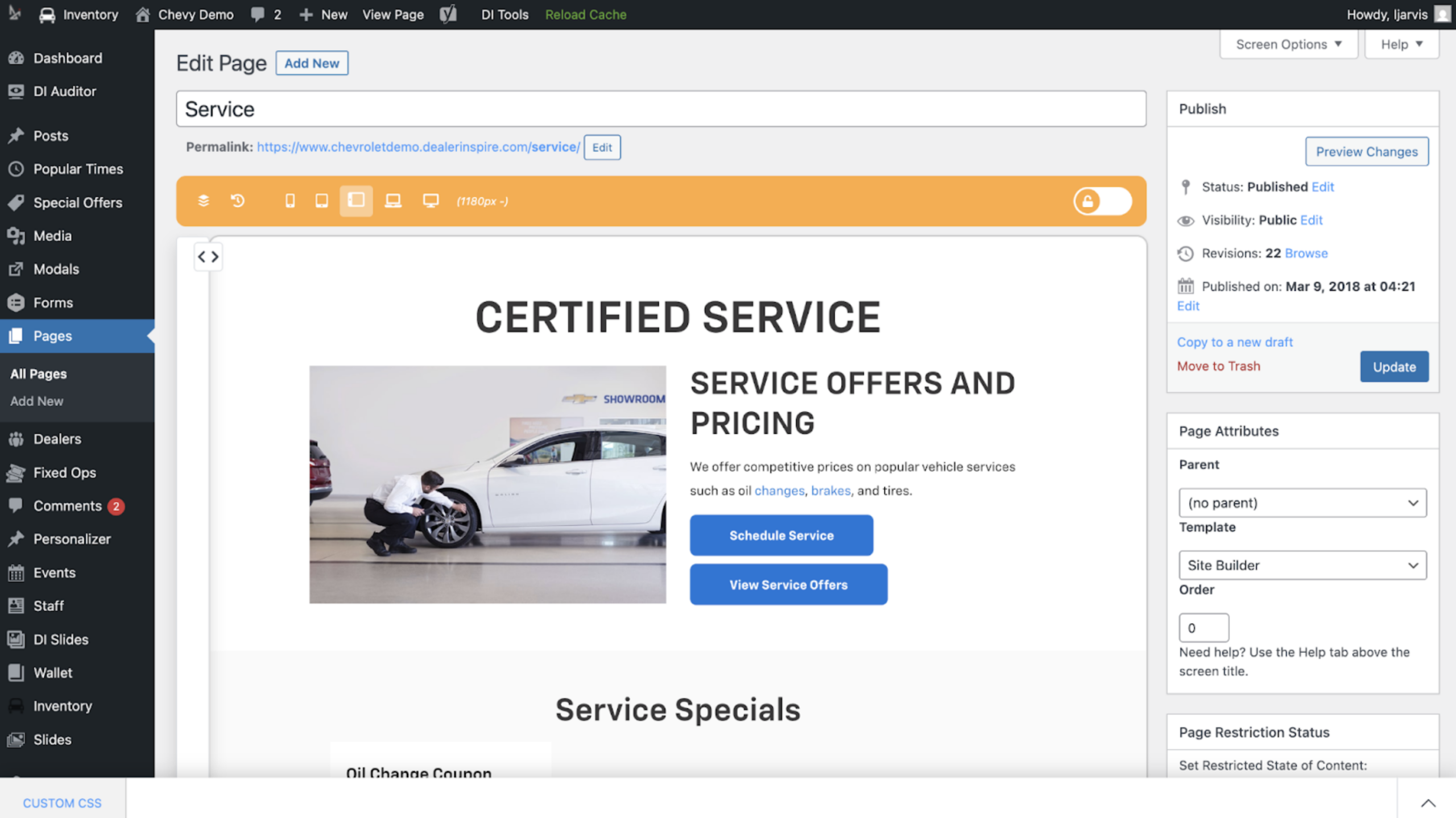Expand the Custom CSS panel chevron

coord(1428,803)
